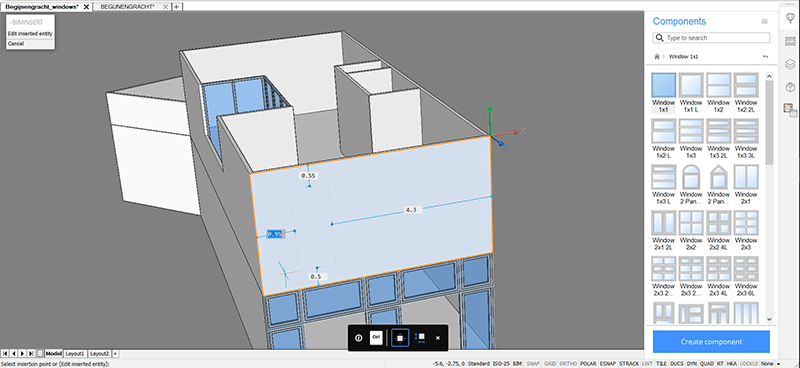Toggle ORTHO mode in the status bar
800x368 pixels.
click(x=568, y=363)
